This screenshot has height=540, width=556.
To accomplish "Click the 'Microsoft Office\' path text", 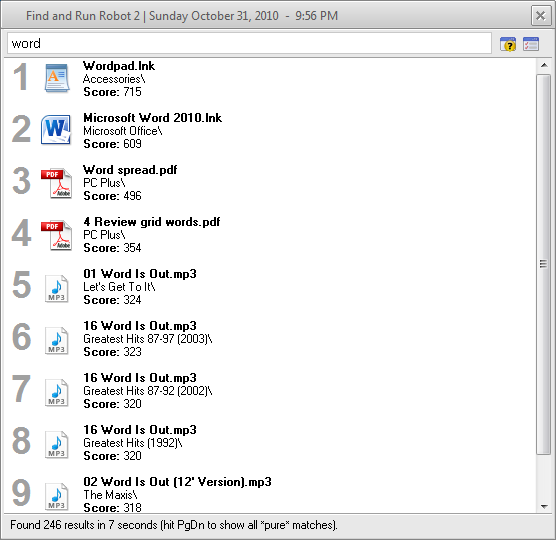I will (123, 131).
